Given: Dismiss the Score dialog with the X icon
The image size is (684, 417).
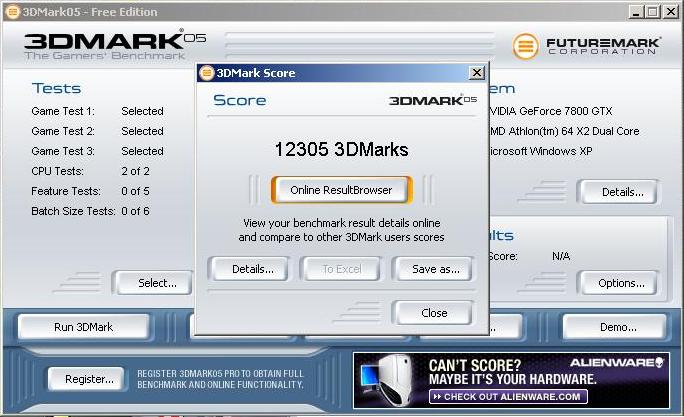Looking at the screenshot, I should click(476, 72).
